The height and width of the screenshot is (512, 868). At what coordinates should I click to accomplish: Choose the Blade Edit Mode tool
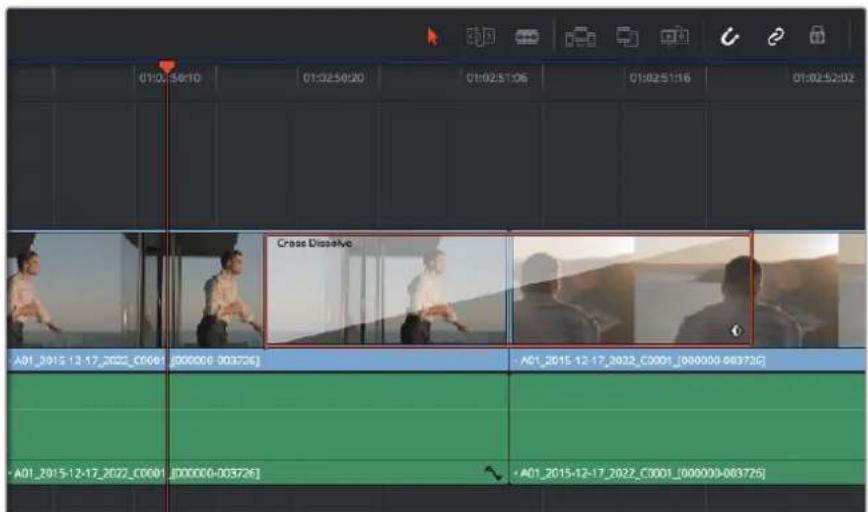tap(527, 37)
